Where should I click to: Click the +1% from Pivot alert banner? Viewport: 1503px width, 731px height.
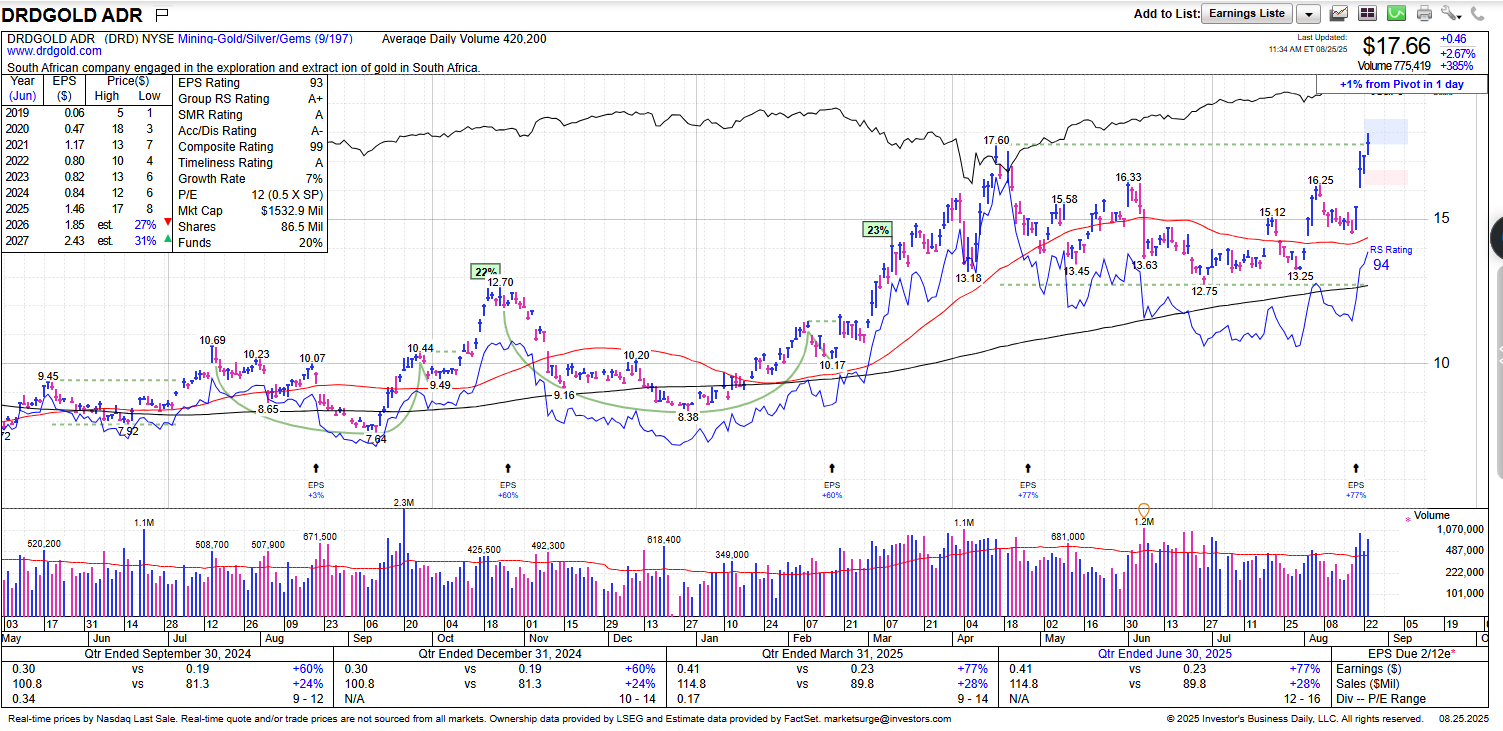[1401, 84]
